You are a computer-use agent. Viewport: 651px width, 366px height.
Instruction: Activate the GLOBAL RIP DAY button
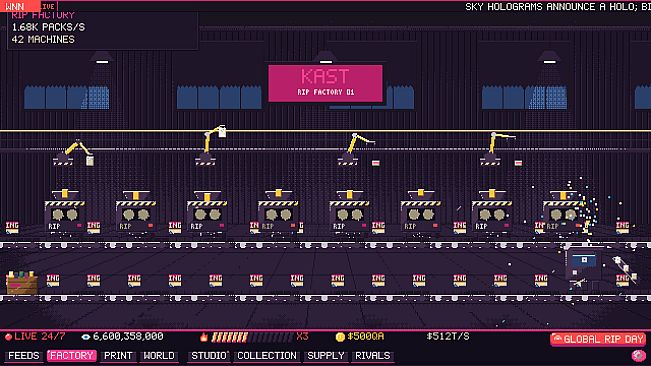pyautogui.click(x=598, y=339)
